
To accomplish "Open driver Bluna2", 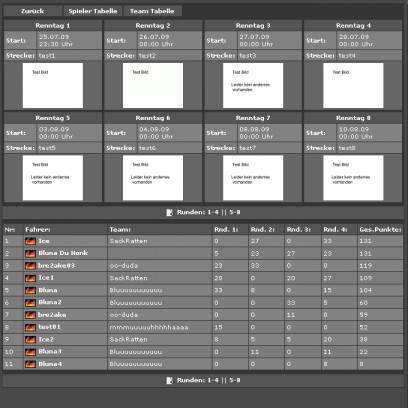I will click(50, 302).
